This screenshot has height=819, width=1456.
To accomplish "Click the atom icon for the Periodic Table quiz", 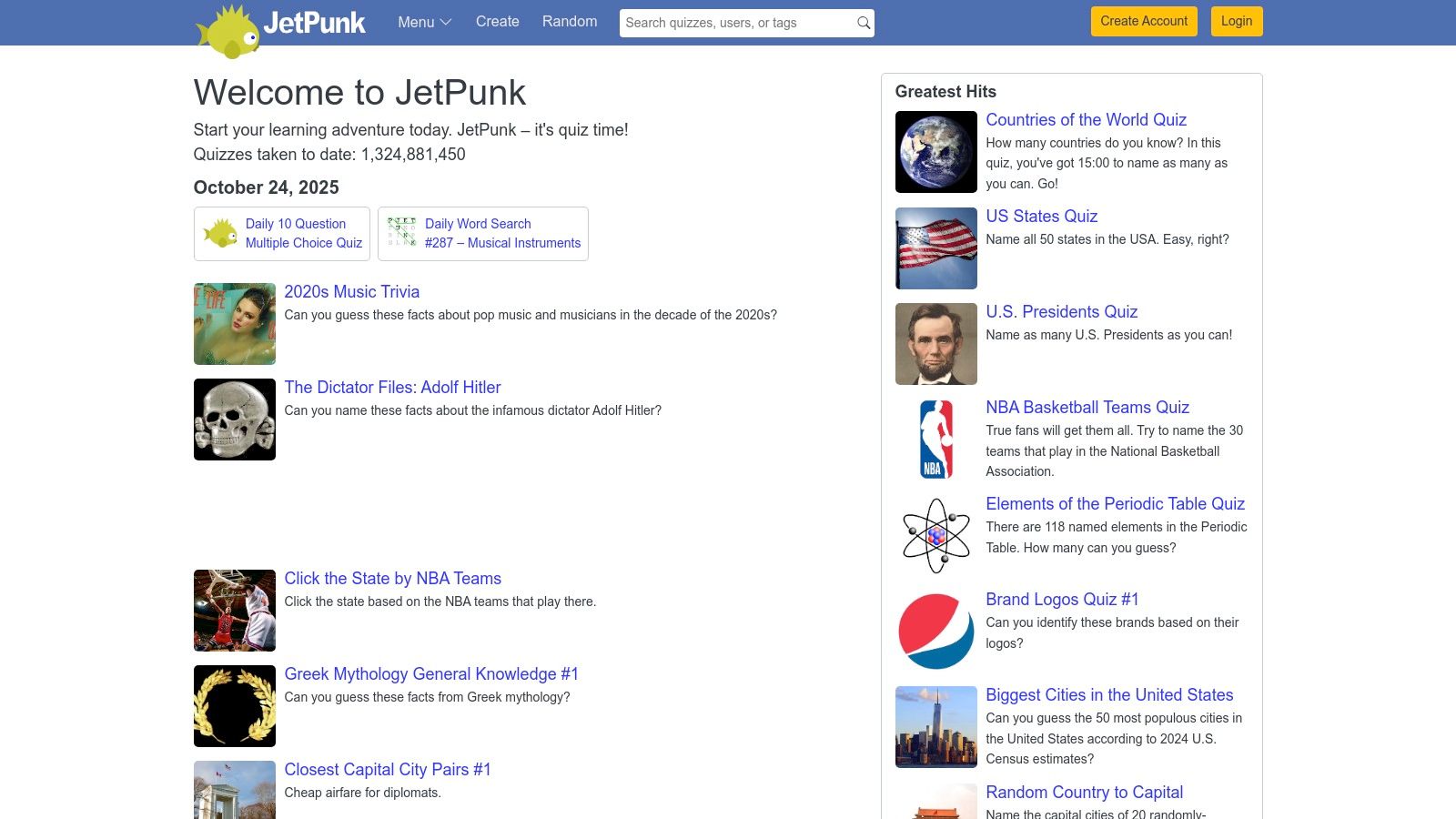I will pyautogui.click(x=935, y=535).
